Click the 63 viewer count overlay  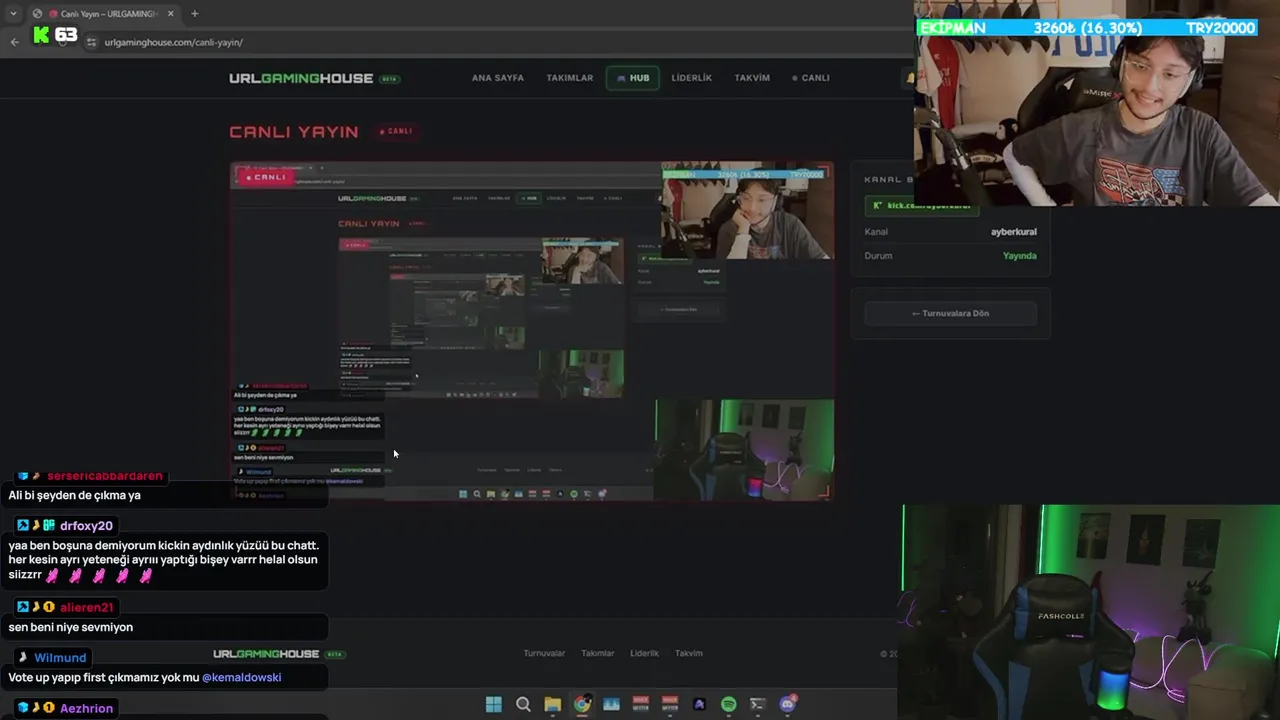(x=66, y=35)
